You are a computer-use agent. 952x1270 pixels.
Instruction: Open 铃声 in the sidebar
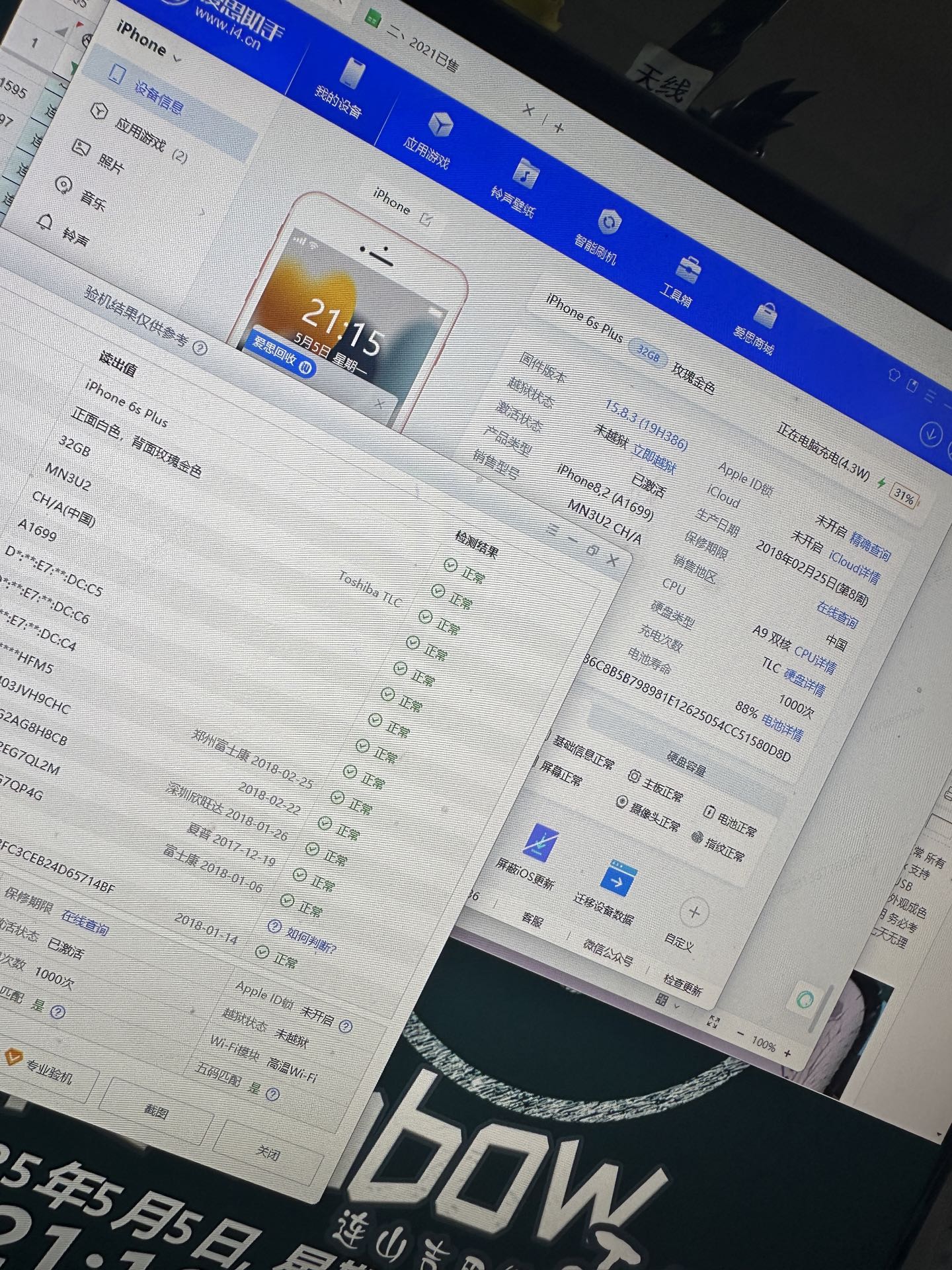coord(63,230)
